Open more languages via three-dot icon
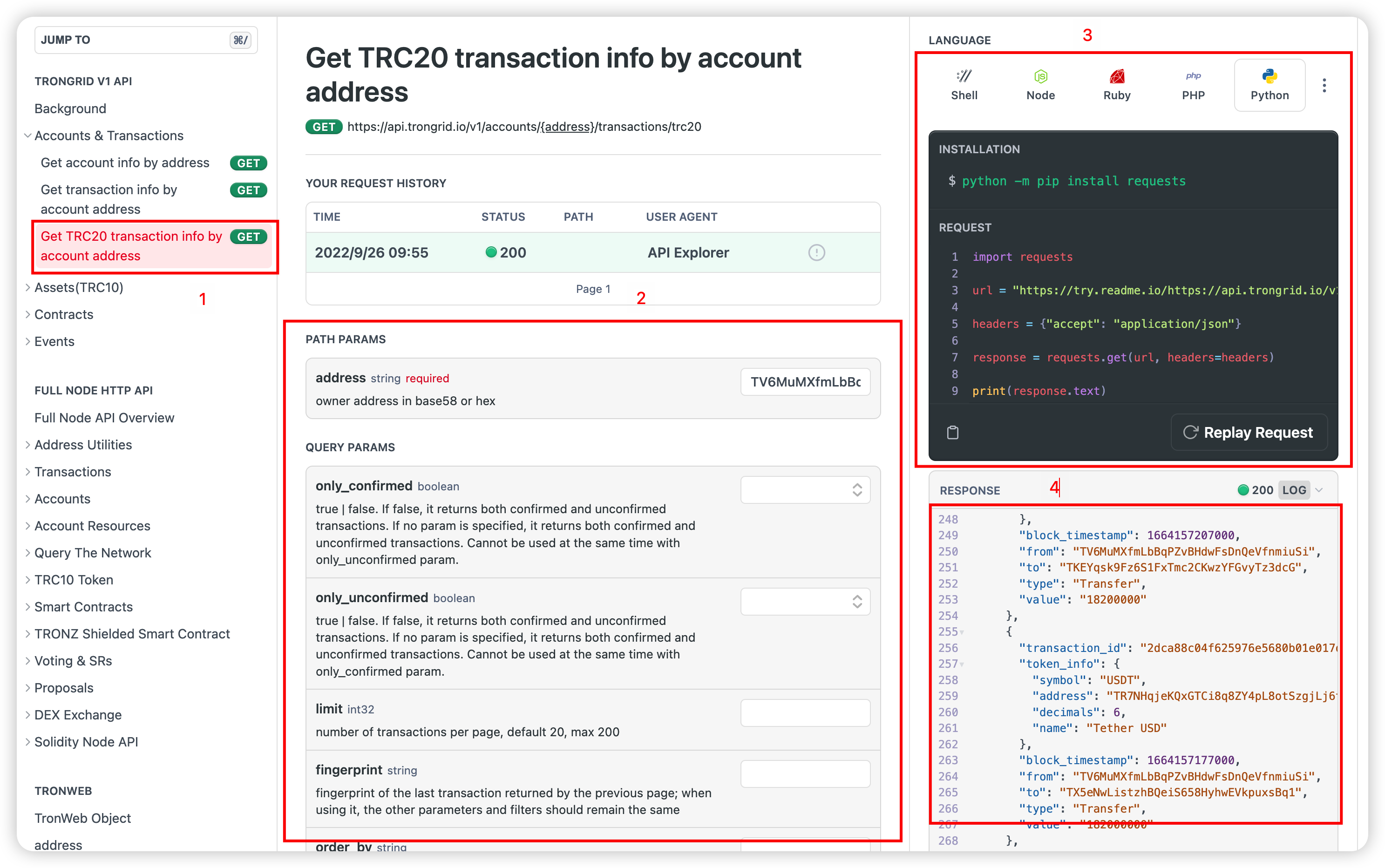The height and width of the screenshot is (868, 1385). click(1324, 86)
